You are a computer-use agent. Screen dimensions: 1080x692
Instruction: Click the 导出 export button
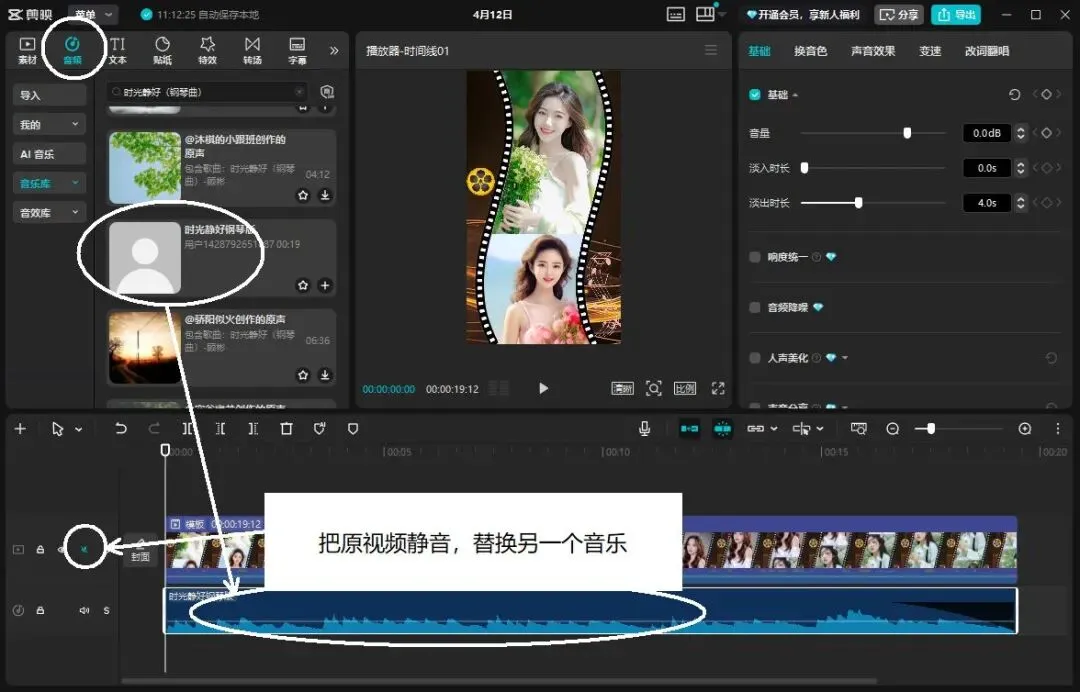956,14
